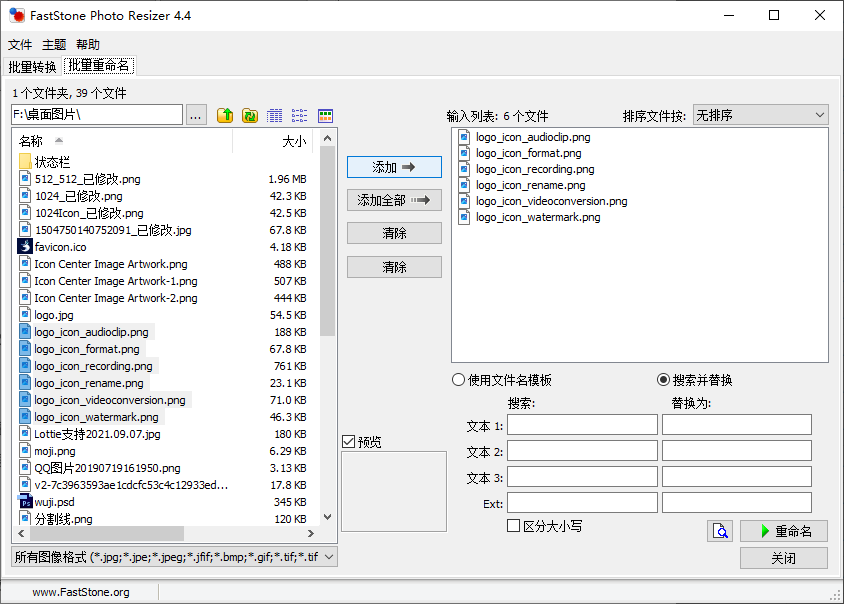Click the rename preview magnifier icon

pos(720,531)
